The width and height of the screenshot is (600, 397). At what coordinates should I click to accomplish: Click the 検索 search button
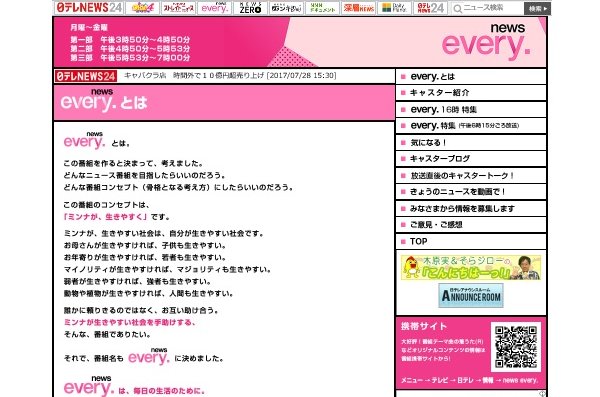click(x=537, y=8)
